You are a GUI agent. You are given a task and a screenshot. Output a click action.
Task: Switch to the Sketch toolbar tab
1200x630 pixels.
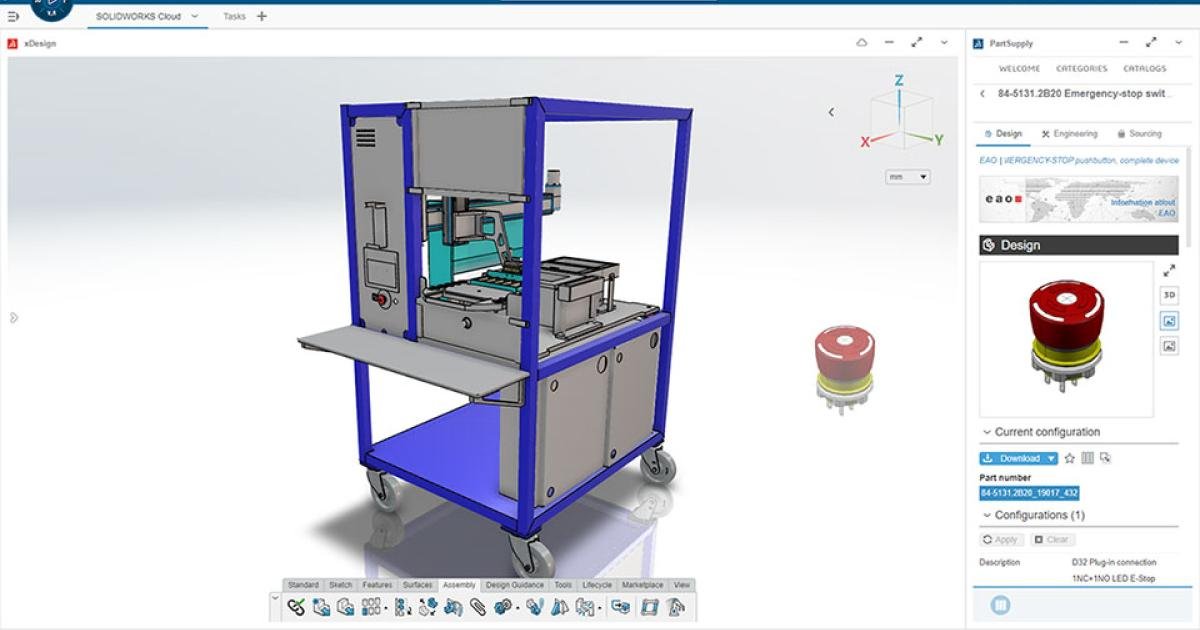[x=341, y=585]
